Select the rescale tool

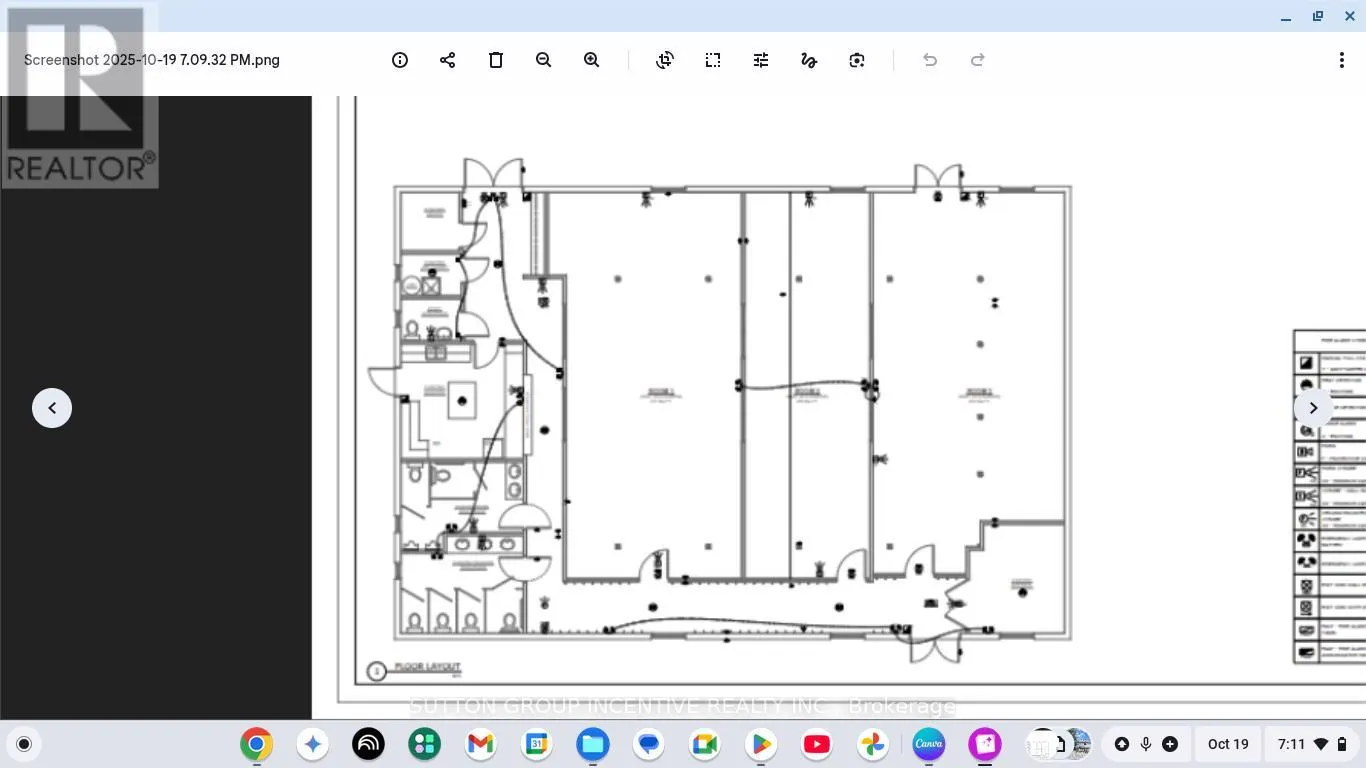[713, 60]
